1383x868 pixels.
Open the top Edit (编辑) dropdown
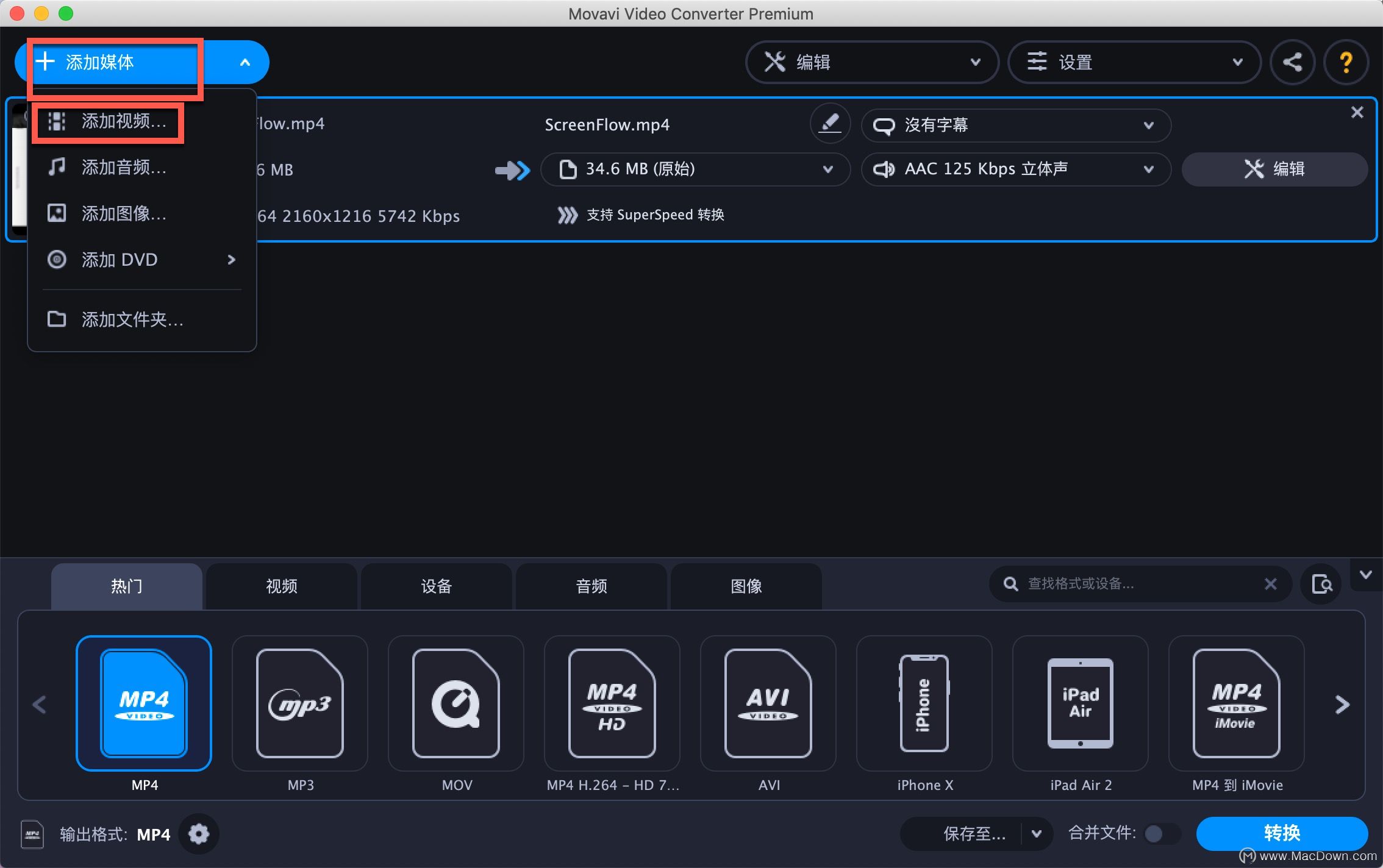coord(872,62)
